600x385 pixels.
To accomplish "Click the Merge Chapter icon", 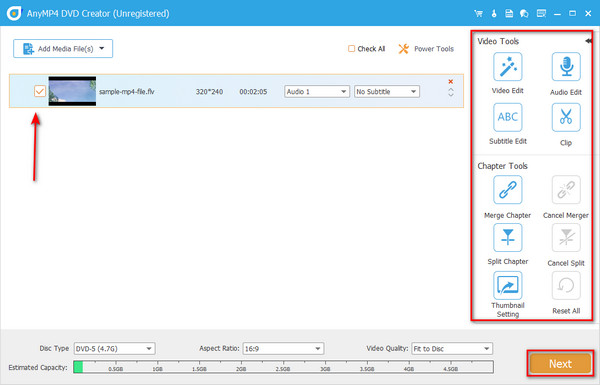I will [508, 190].
